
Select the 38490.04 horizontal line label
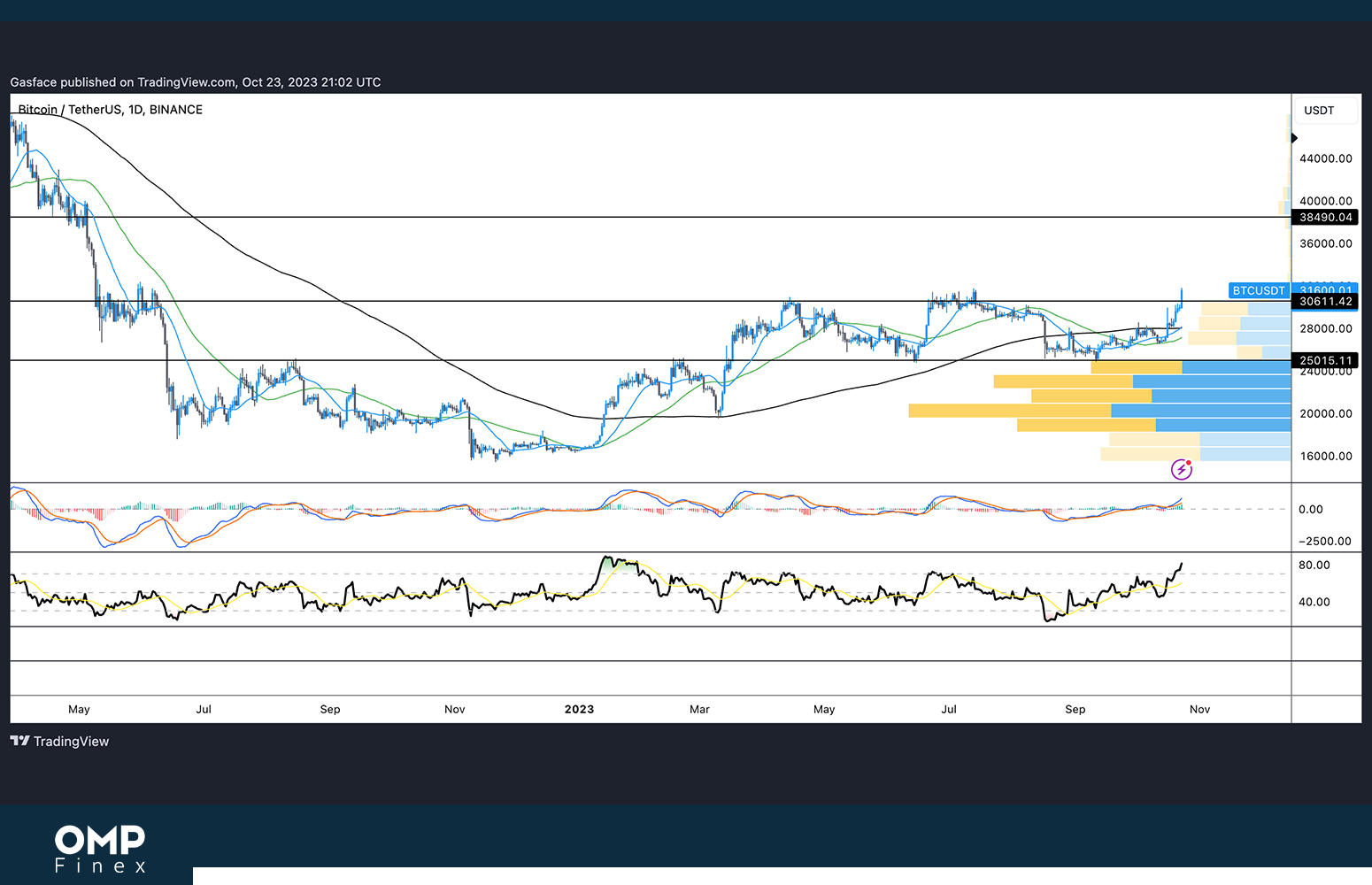click(1325, 218)
